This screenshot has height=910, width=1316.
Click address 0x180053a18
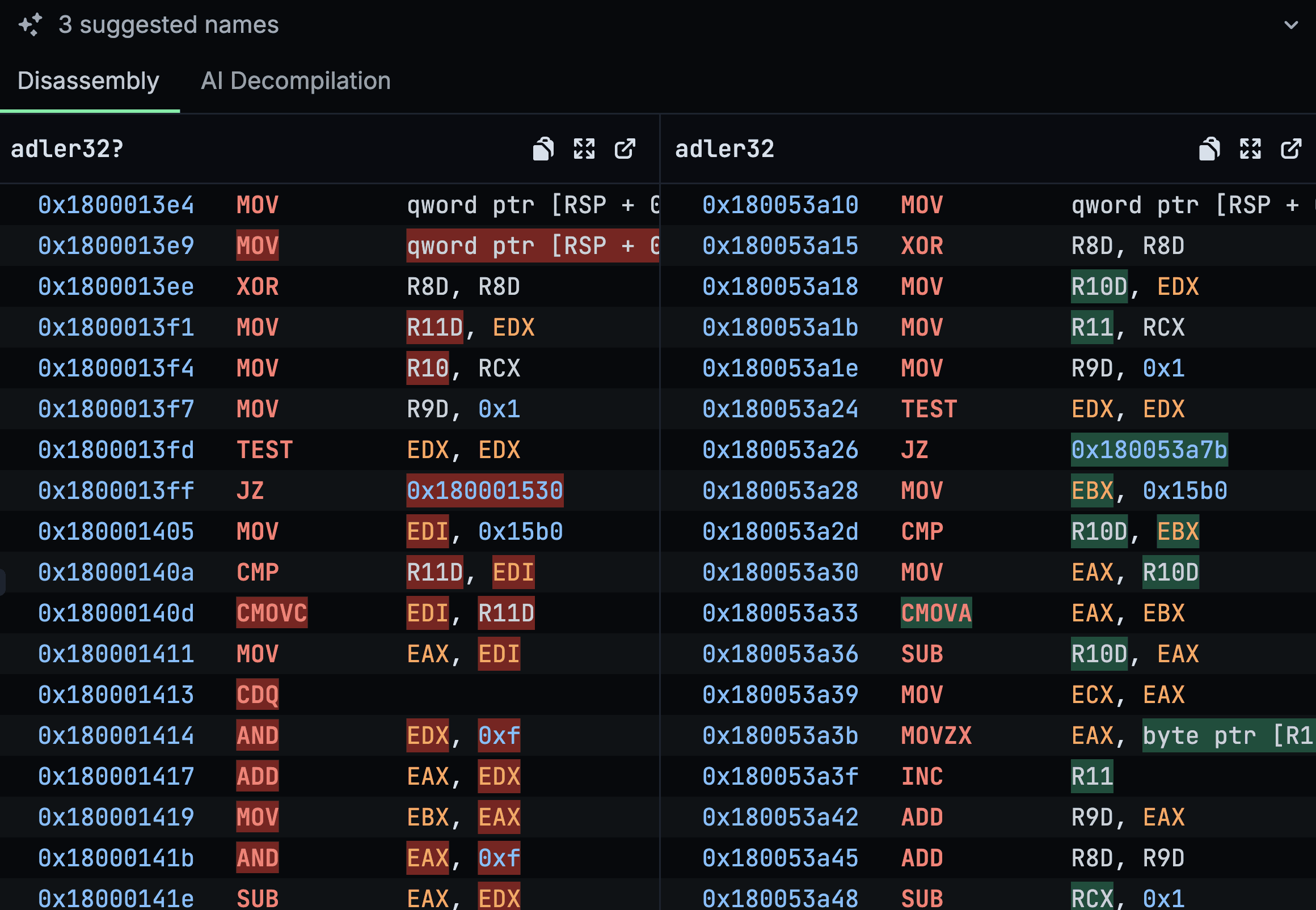coord(781,286)
